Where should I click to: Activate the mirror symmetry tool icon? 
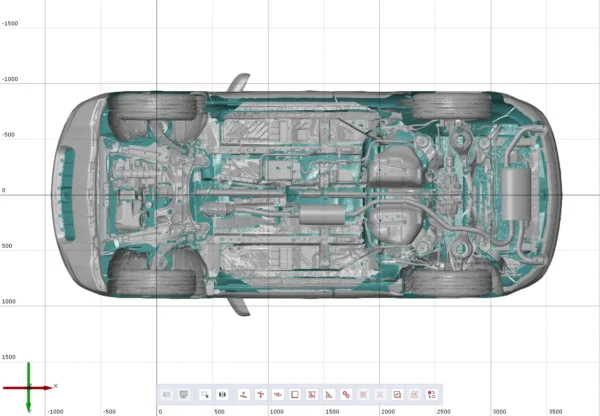point(222,394)
